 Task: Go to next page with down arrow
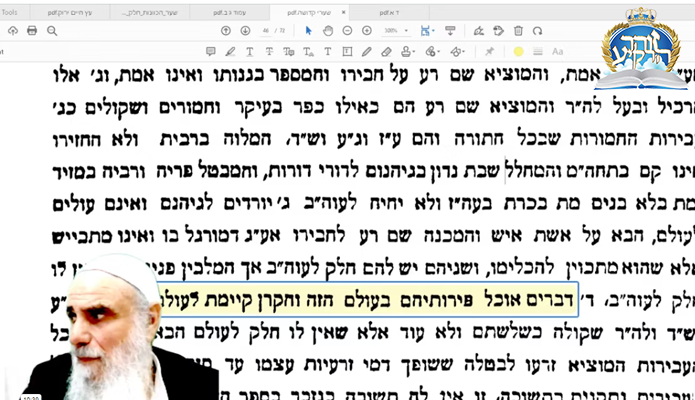pos(244,30)
